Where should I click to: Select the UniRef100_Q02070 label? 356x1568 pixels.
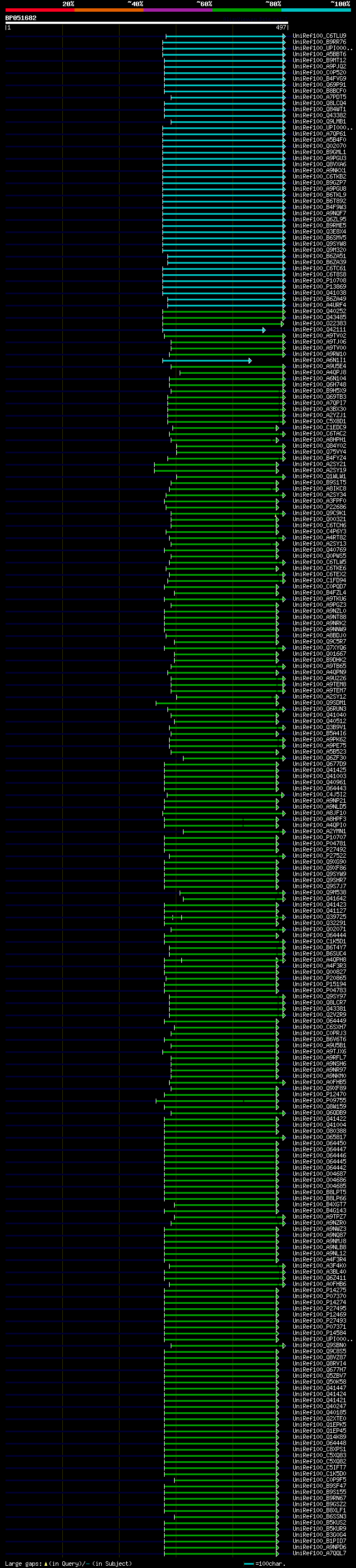[x=319, y=146]
